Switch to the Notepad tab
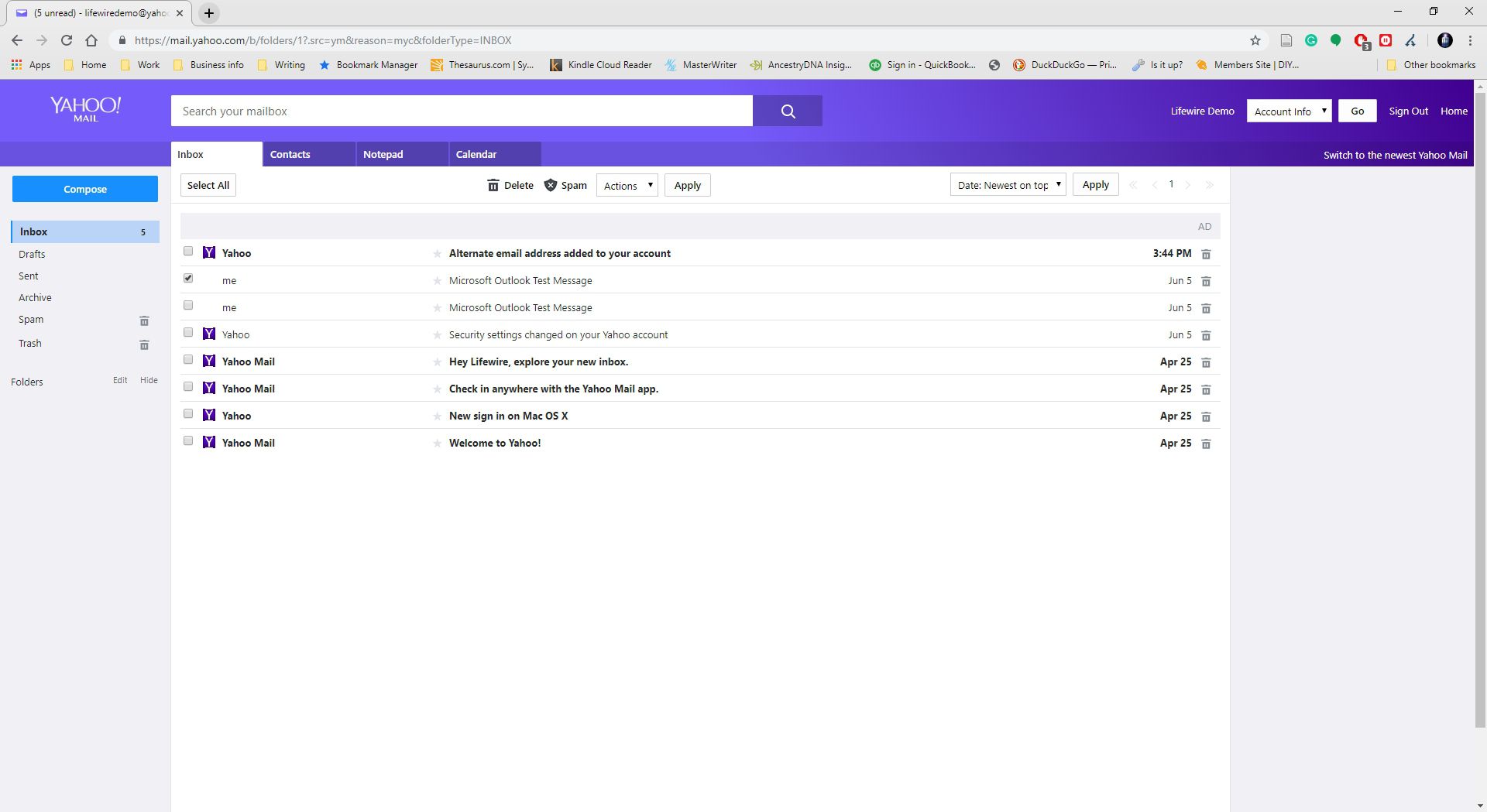This screenshot has width=1487, height=812. coord(402,154)
